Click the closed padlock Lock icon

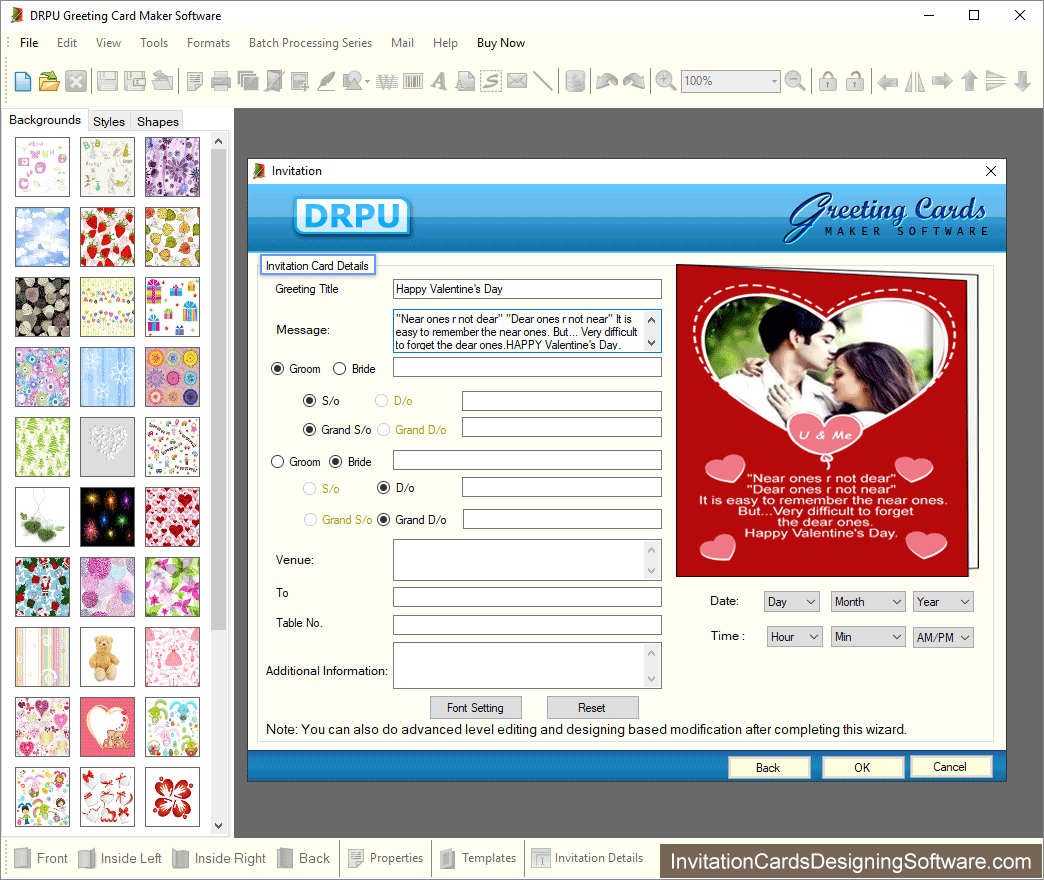pyautogui.click(x=828, y=81)
